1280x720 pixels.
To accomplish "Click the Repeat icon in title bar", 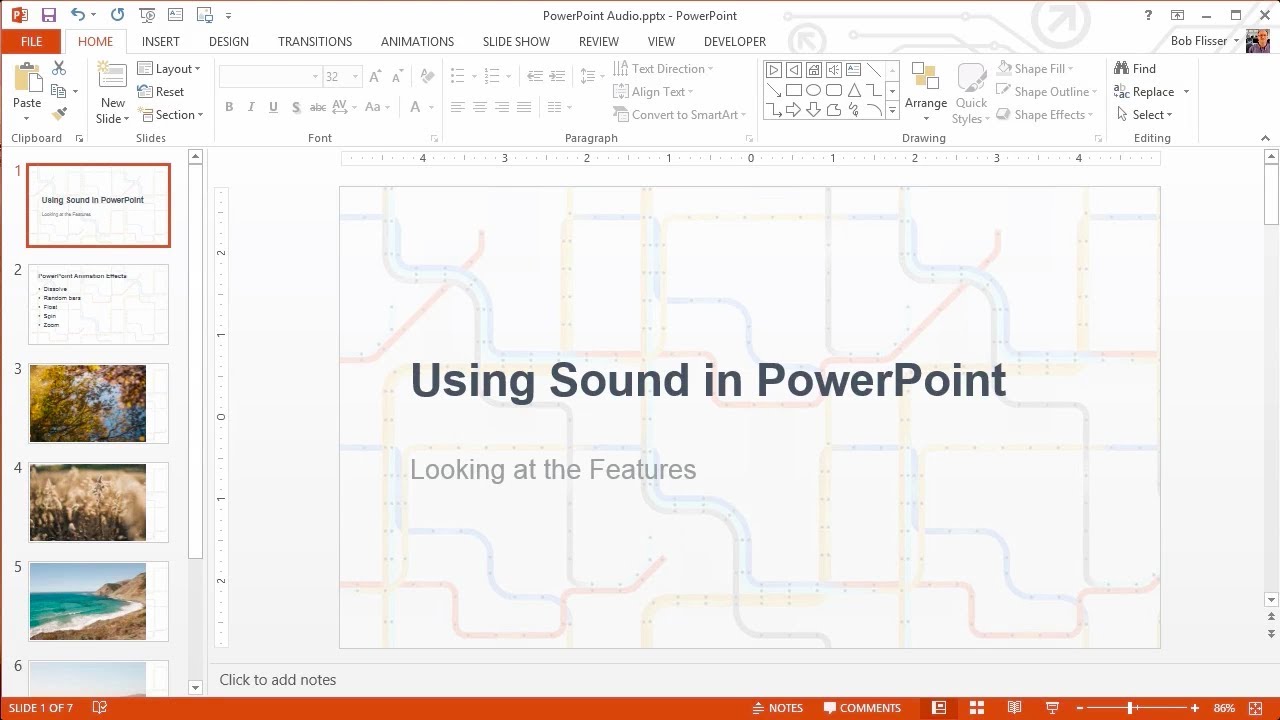I will pos(117,15).
